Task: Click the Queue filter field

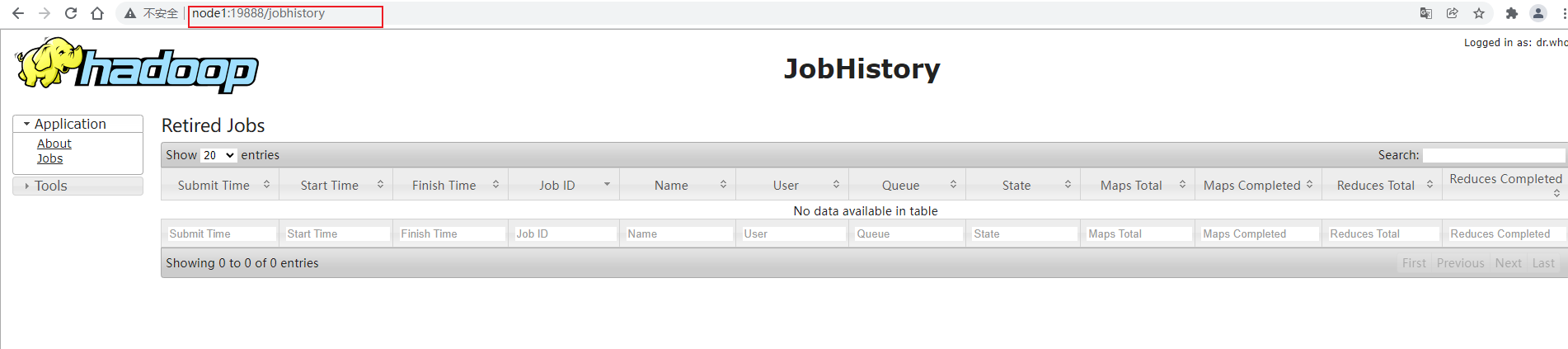Action: point(908,234)
